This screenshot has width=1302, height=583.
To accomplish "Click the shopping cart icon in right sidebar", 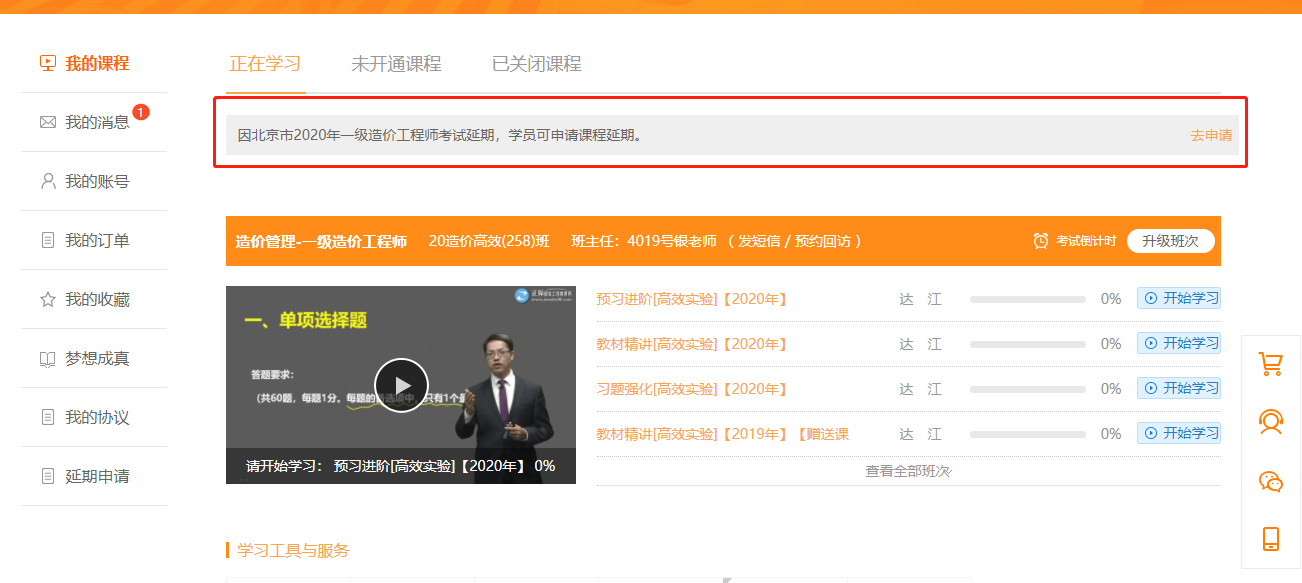I will [x=1270, y=364].
